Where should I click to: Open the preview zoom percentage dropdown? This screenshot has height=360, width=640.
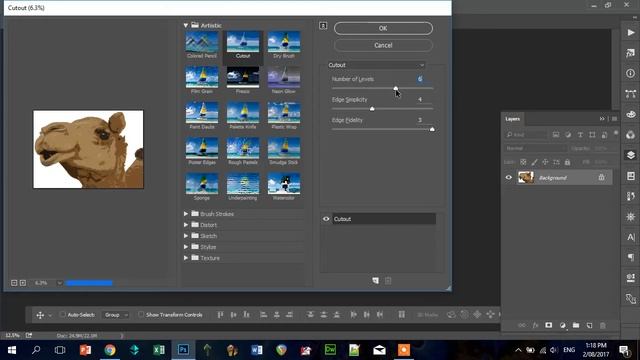pos(59,283)
